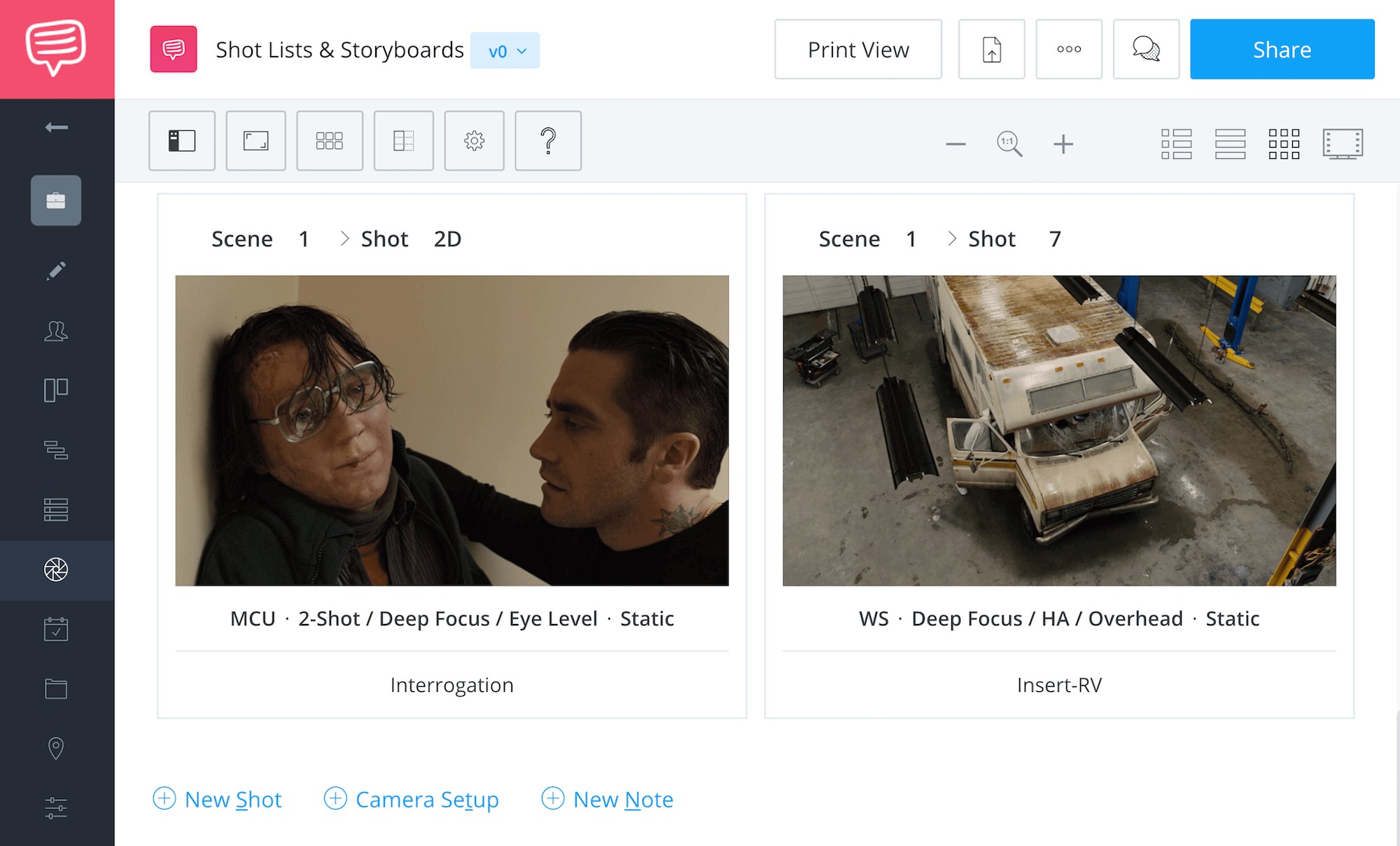Click the chevron before Shot 2D

pyautogui.click(x=344, y=239)
